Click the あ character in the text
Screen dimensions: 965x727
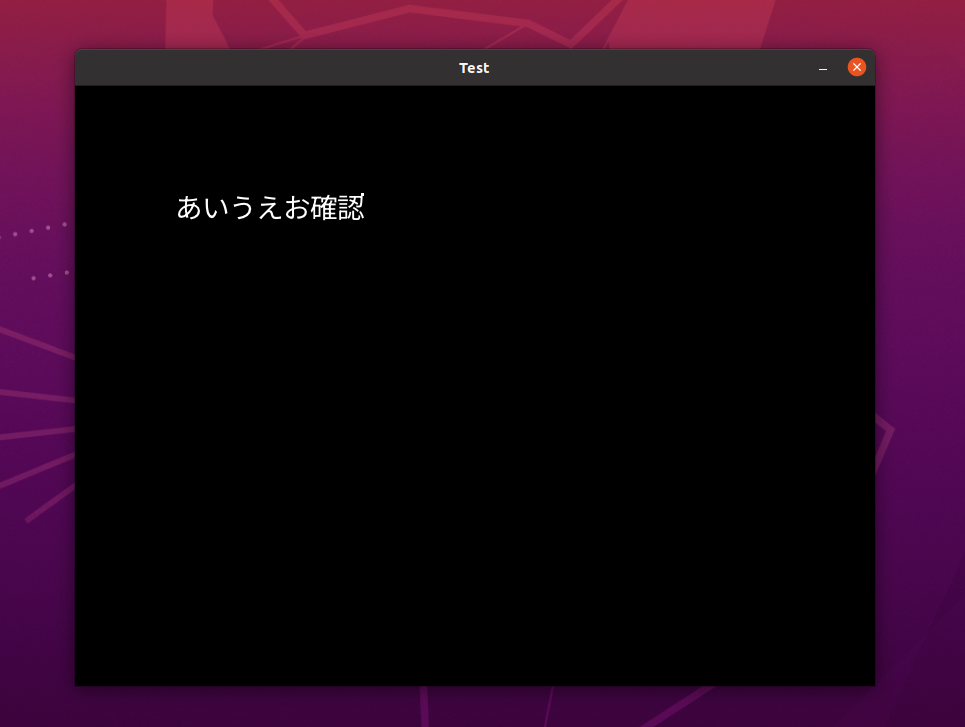(x=190, y=208)
